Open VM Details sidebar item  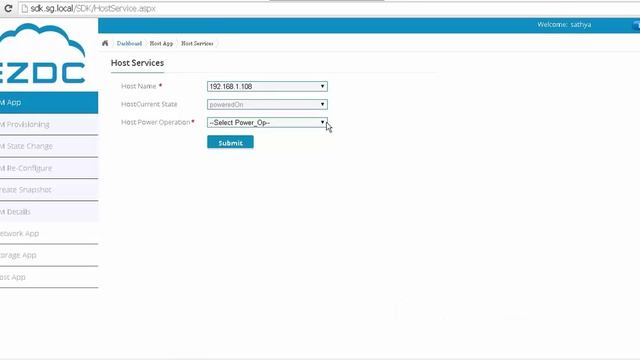pyautogui.click(x=49, y=212)
